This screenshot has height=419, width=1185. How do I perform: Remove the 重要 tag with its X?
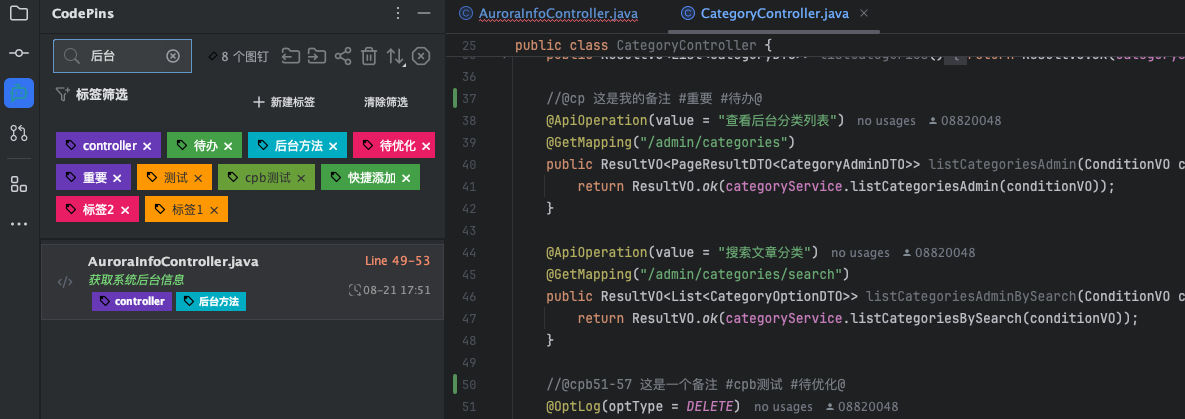coord(117,178)
